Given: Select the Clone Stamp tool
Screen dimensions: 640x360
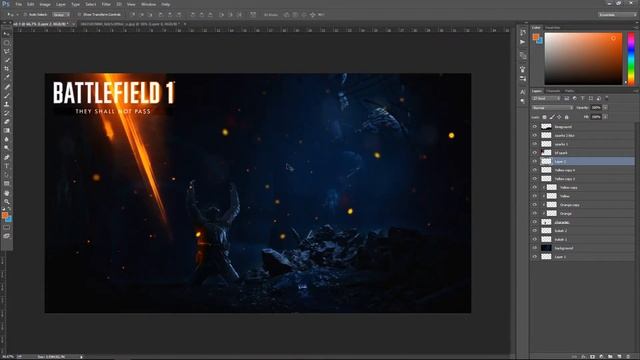Looking at the screenshot, I should pyautogui.click(x=7, y=104).
